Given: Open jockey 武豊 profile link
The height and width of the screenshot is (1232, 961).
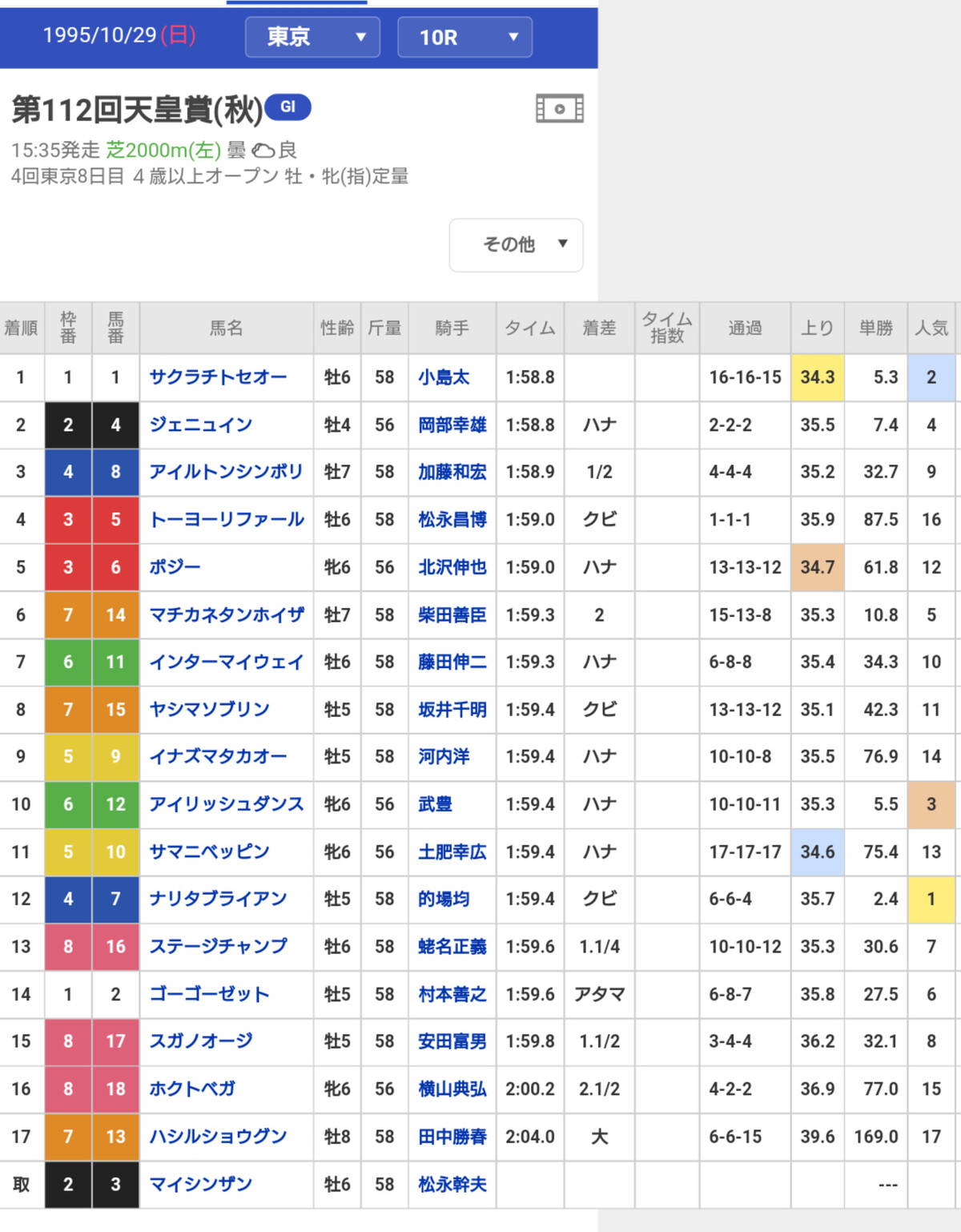Looking at the screenshot, I should (x=435, y=804).
